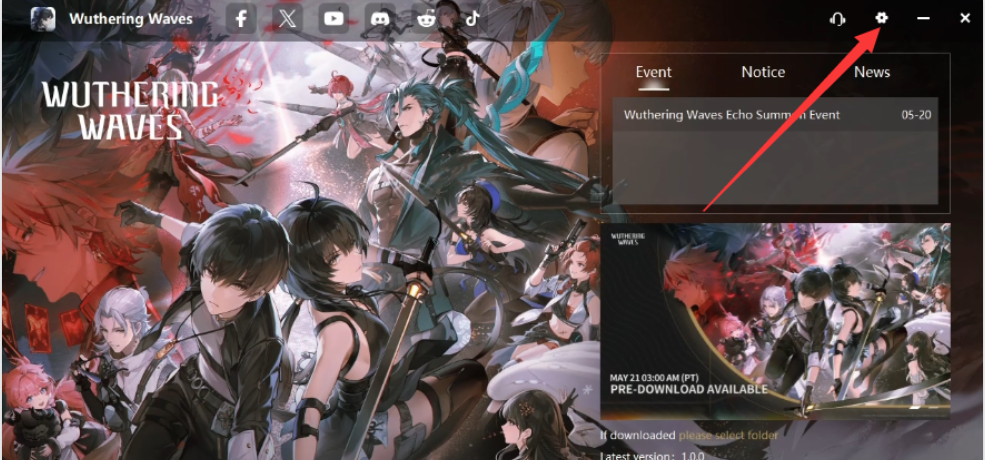Open the YouTube channel icon
The height and width of the screenshot is (460, 985).
tap(334, 19)
